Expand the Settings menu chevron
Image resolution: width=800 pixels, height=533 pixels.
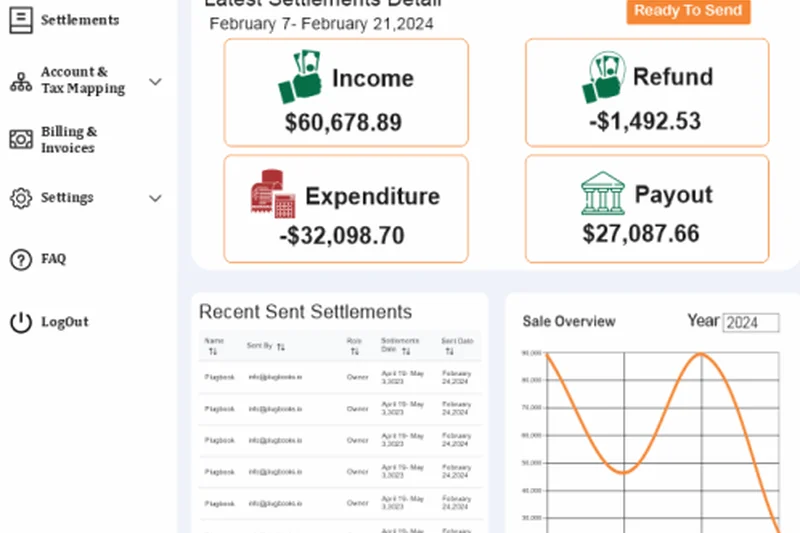155,198
